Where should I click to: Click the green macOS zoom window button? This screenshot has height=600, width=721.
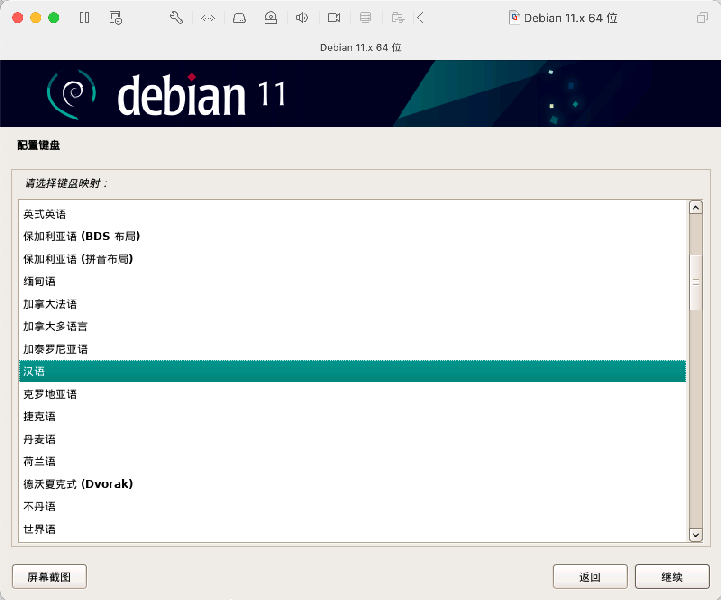54,18
